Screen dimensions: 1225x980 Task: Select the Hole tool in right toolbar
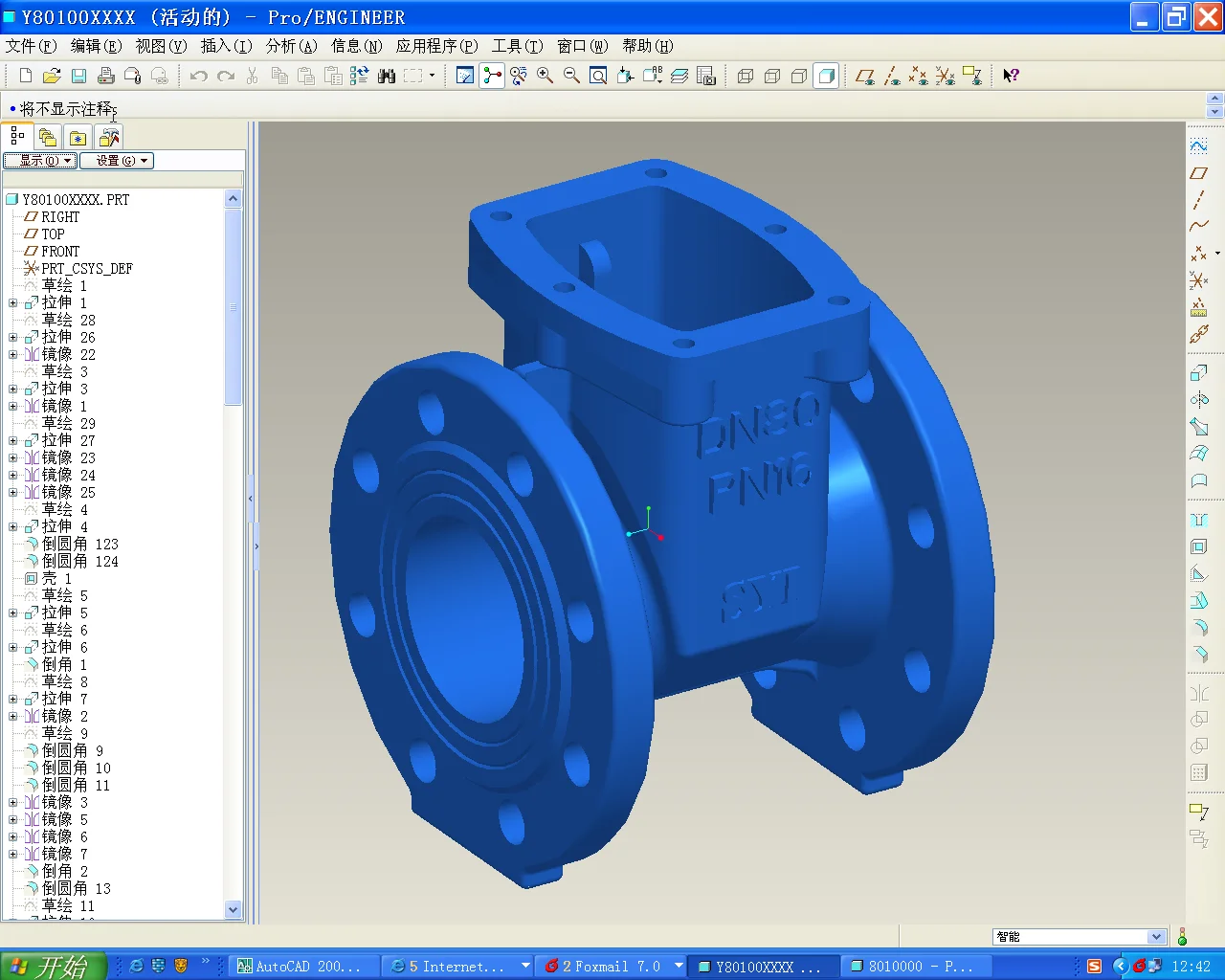[x=1198, y=521]
